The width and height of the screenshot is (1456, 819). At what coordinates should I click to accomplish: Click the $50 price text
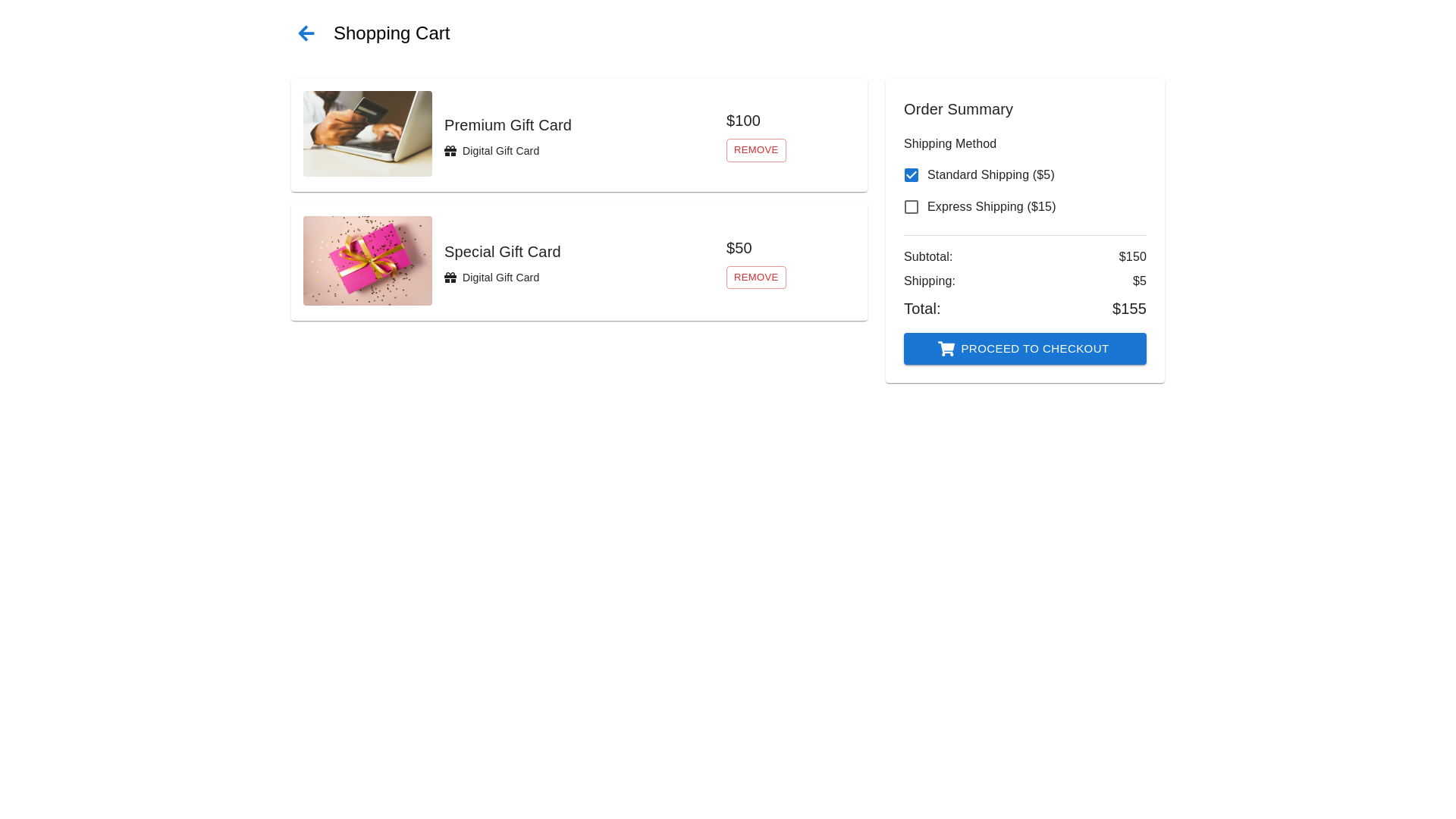point(739,248)
